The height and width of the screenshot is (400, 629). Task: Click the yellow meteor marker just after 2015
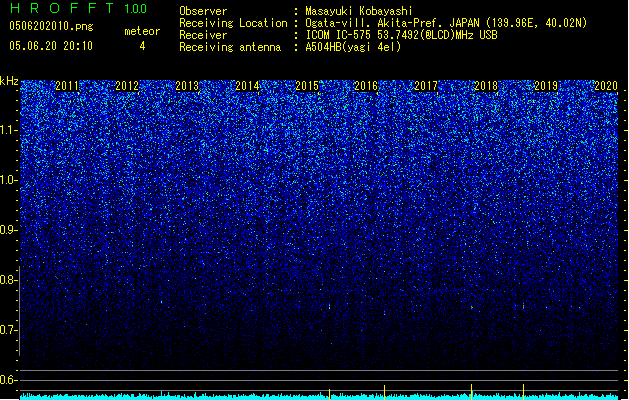(329, 394)
